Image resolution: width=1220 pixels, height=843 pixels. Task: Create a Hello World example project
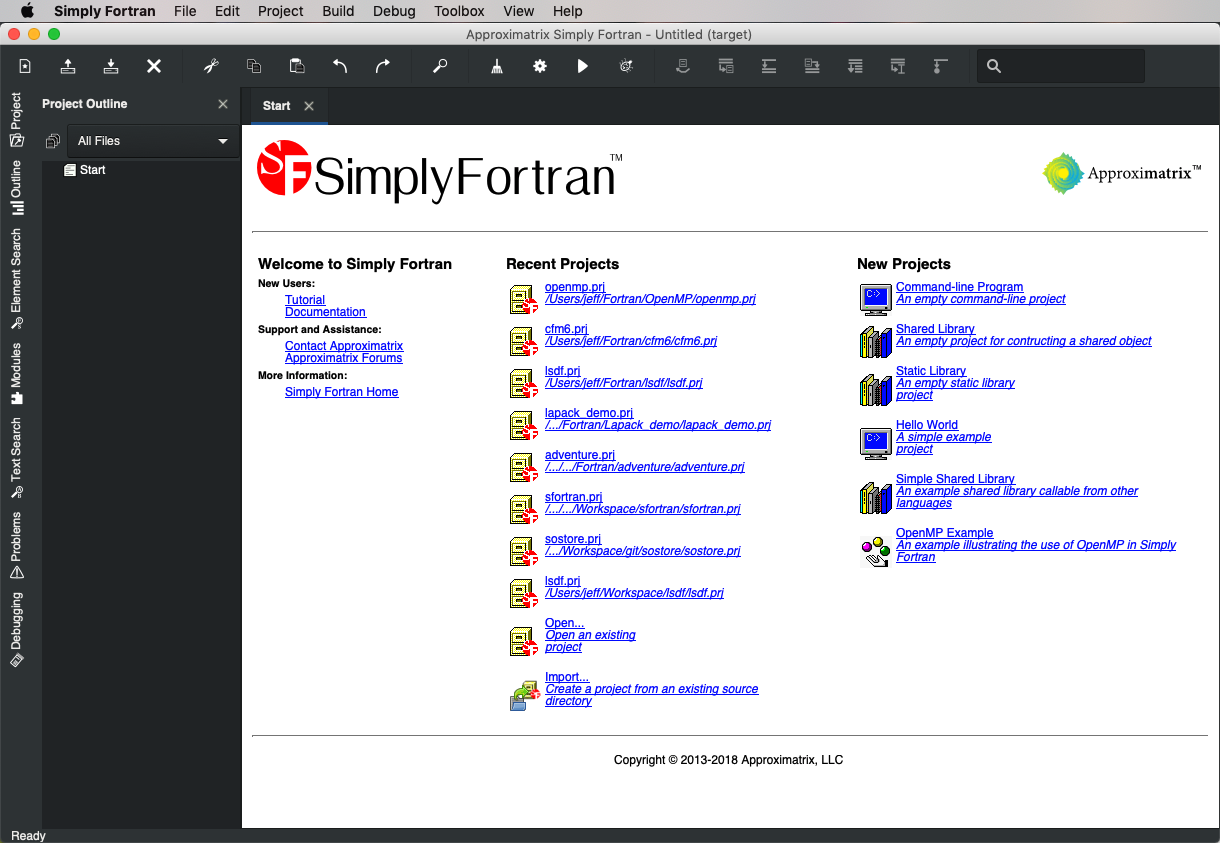click(x=927, y=425)
